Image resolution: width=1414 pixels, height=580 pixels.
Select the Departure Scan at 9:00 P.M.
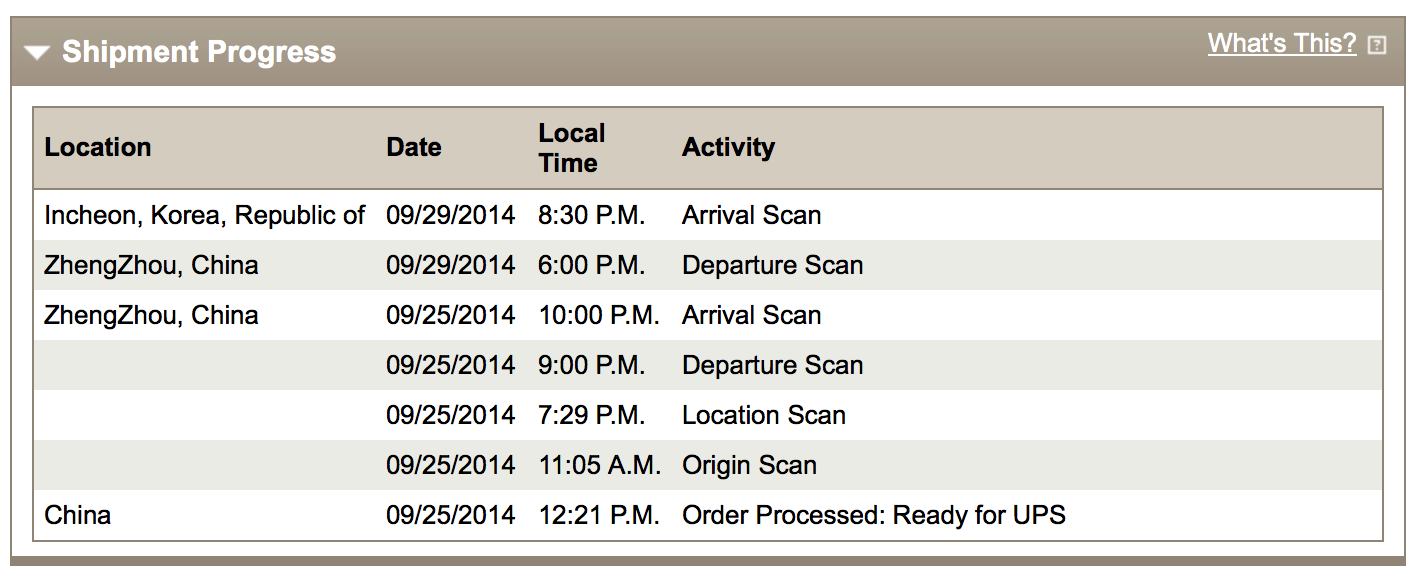pyautogui.click(x=772, y=365)
